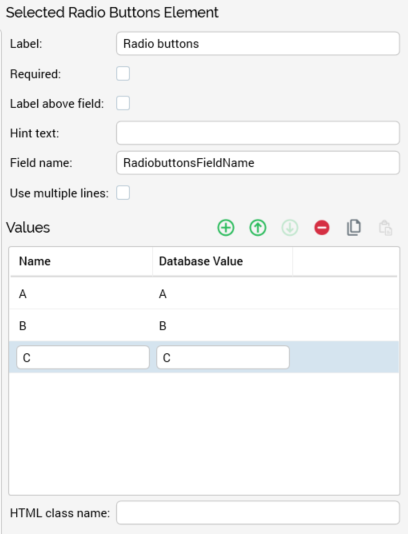Click the greyed paste clipboard icon
408x534 pixels.
click(386, 228)
